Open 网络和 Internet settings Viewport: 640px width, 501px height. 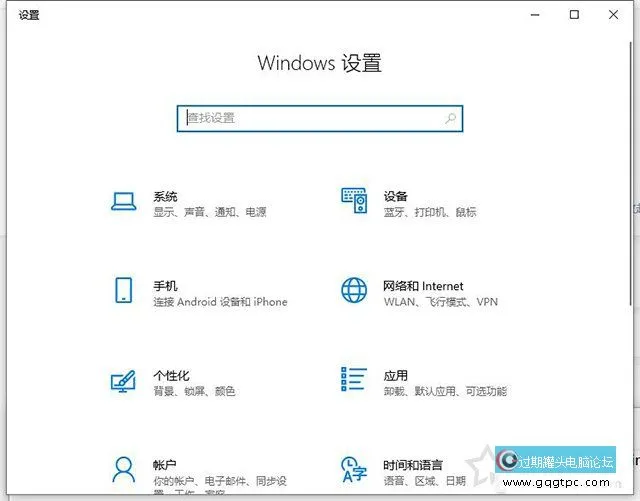423,286
